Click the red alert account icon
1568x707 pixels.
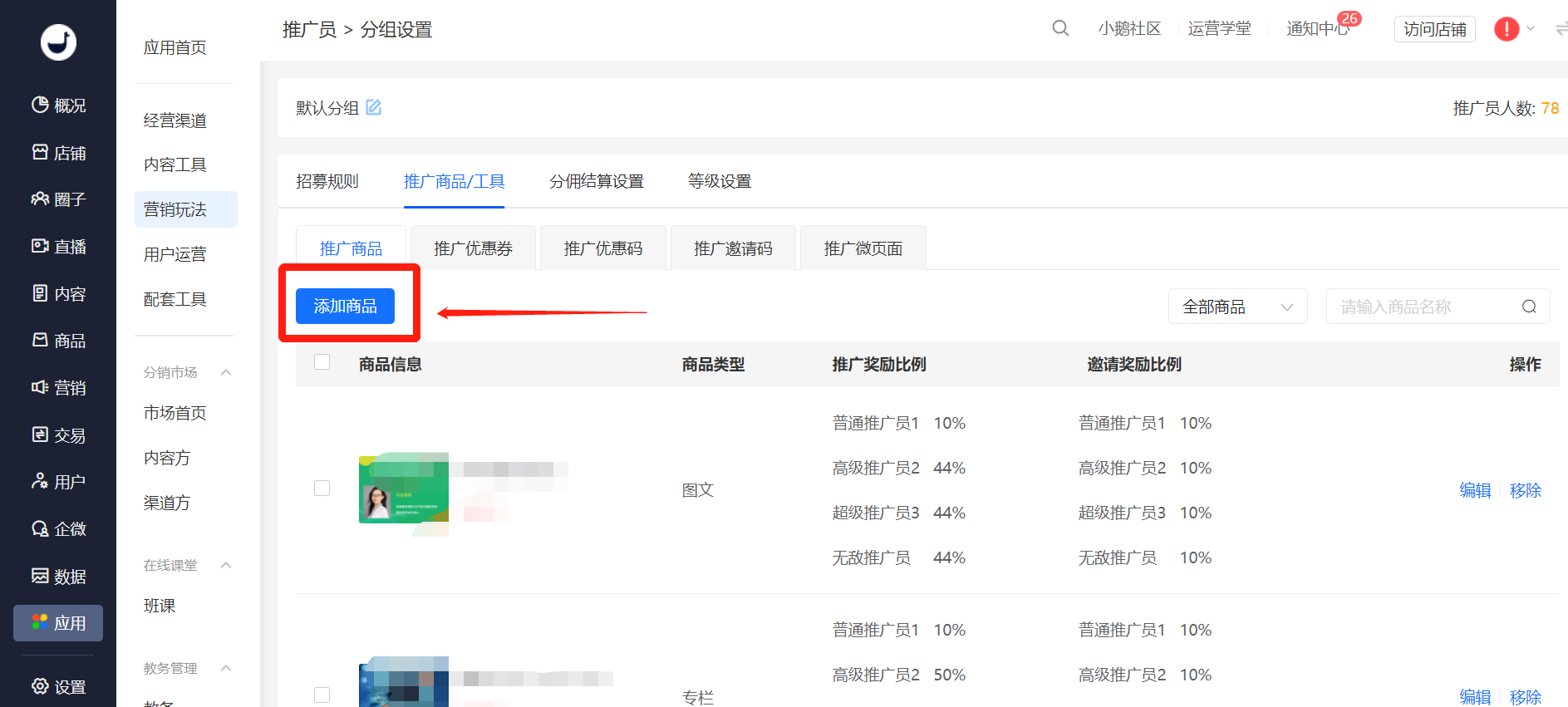pos(1507,29)
